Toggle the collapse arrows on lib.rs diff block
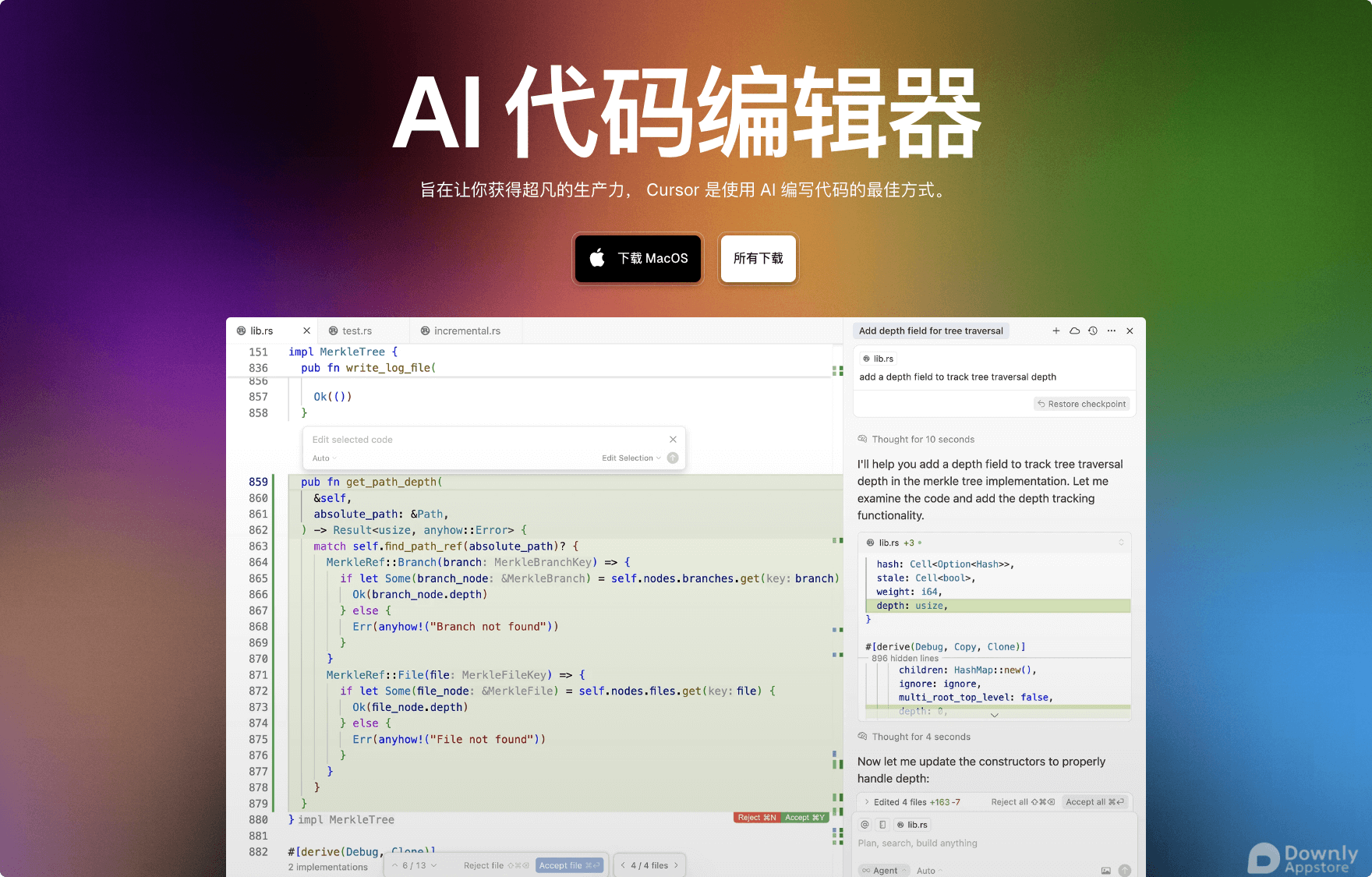Screen dimensions: 1372x877 (x=1121, y=543)
